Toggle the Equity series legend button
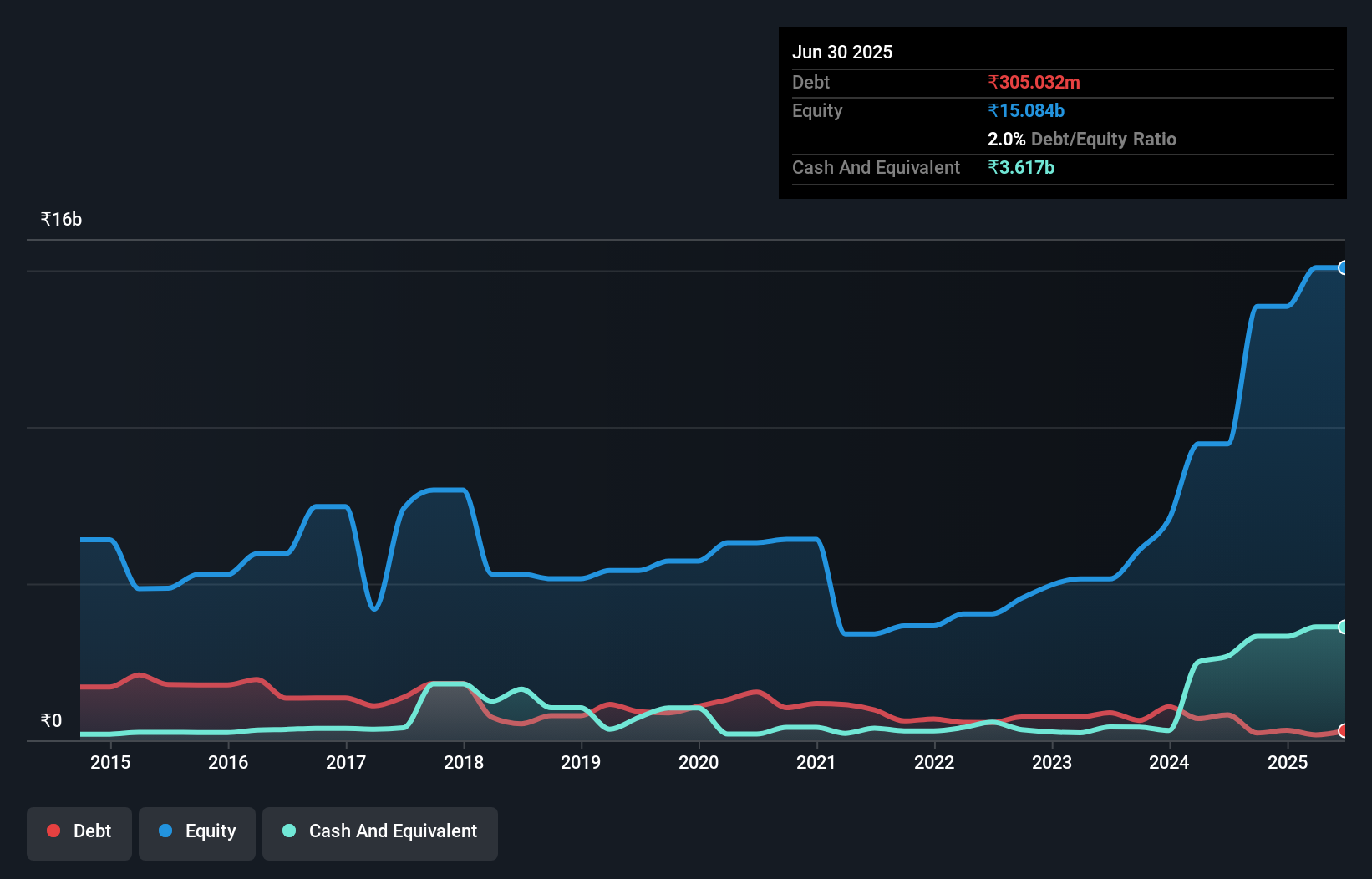This screenshot has width=1372, height=879. 197,833
